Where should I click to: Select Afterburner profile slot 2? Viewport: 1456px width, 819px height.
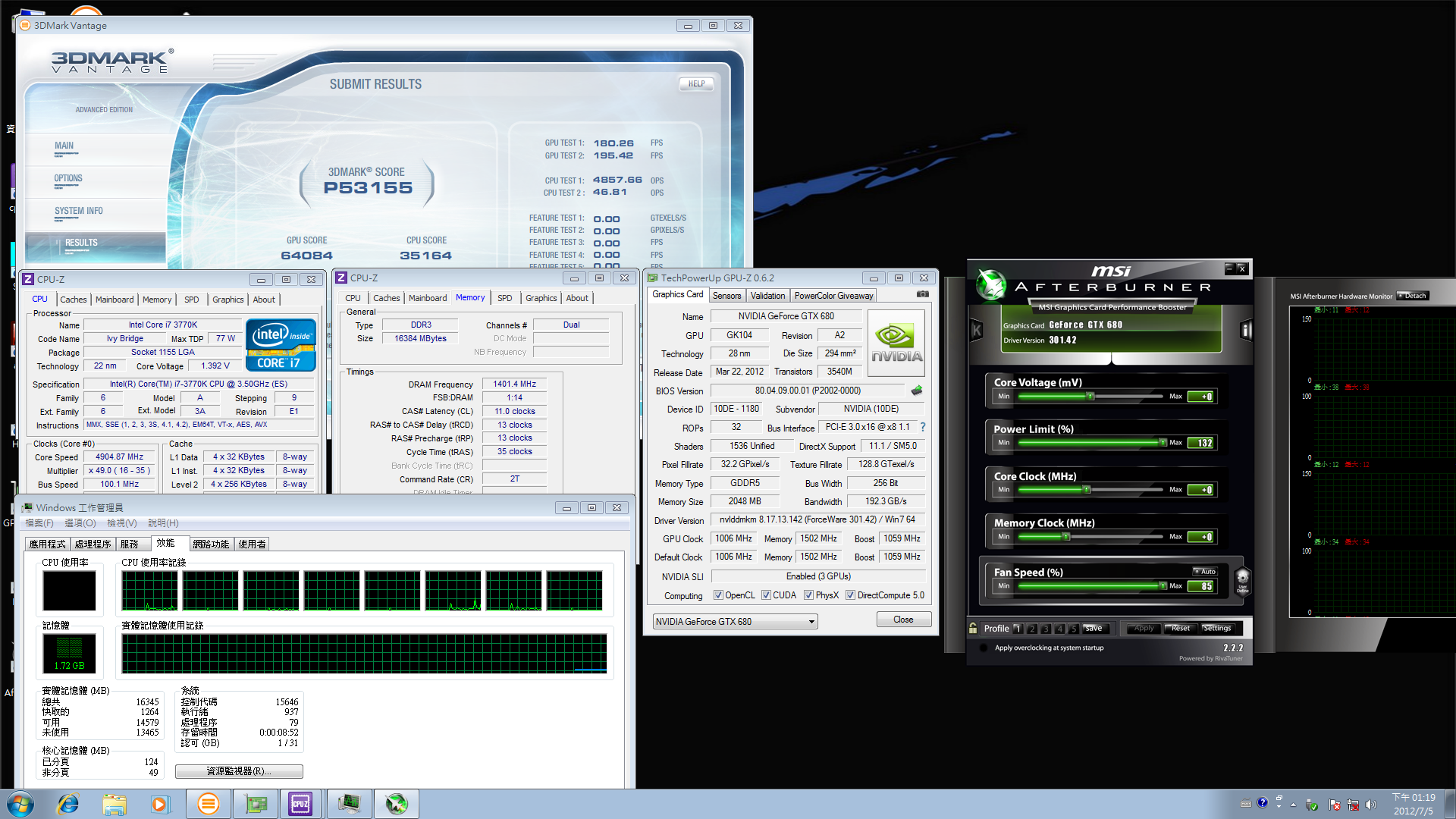[x=1032, y=629]
